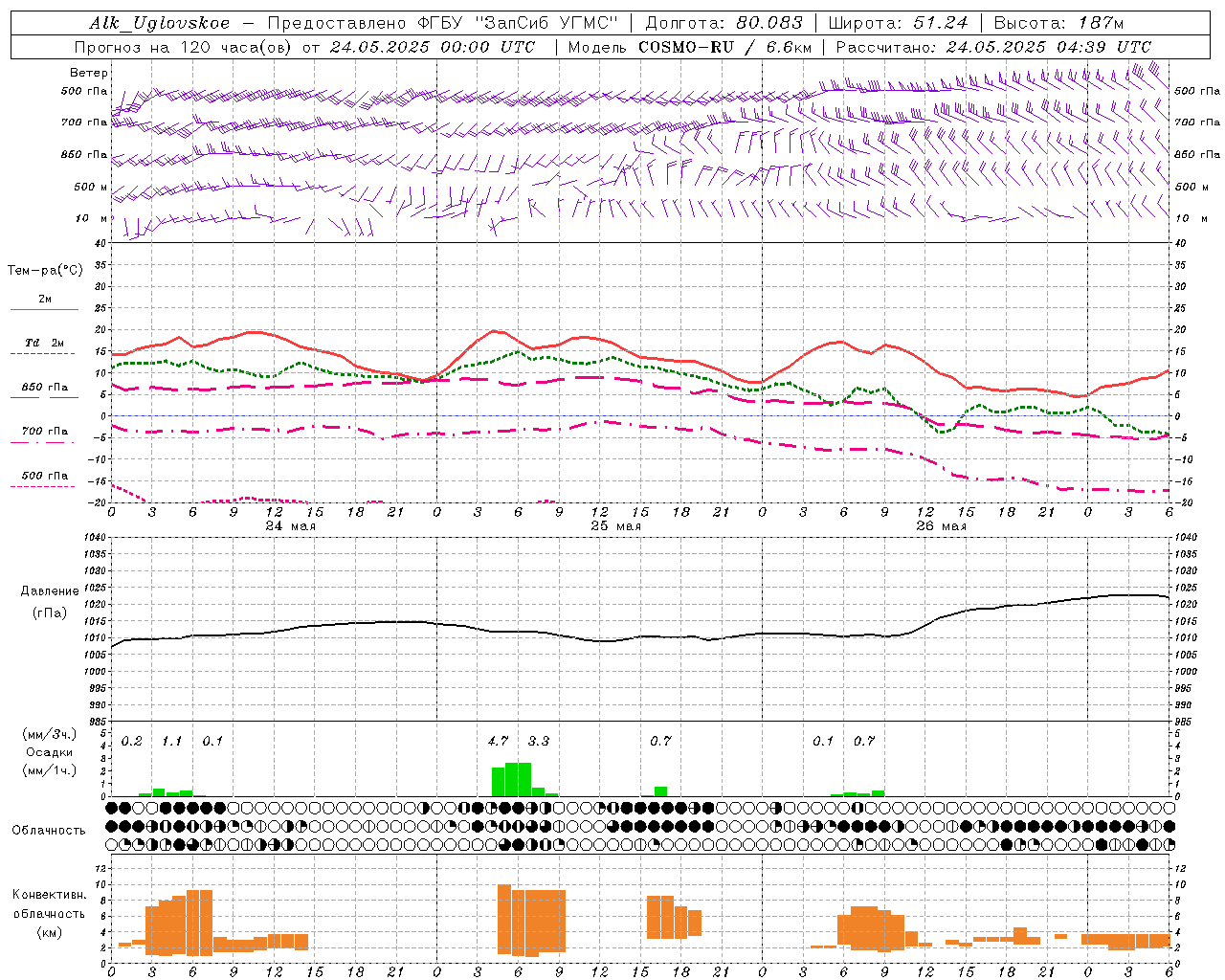This screenshot has height=980, width=1225.
Task: Click the 0.2 precipitation amount value
Action: (132, 742)
